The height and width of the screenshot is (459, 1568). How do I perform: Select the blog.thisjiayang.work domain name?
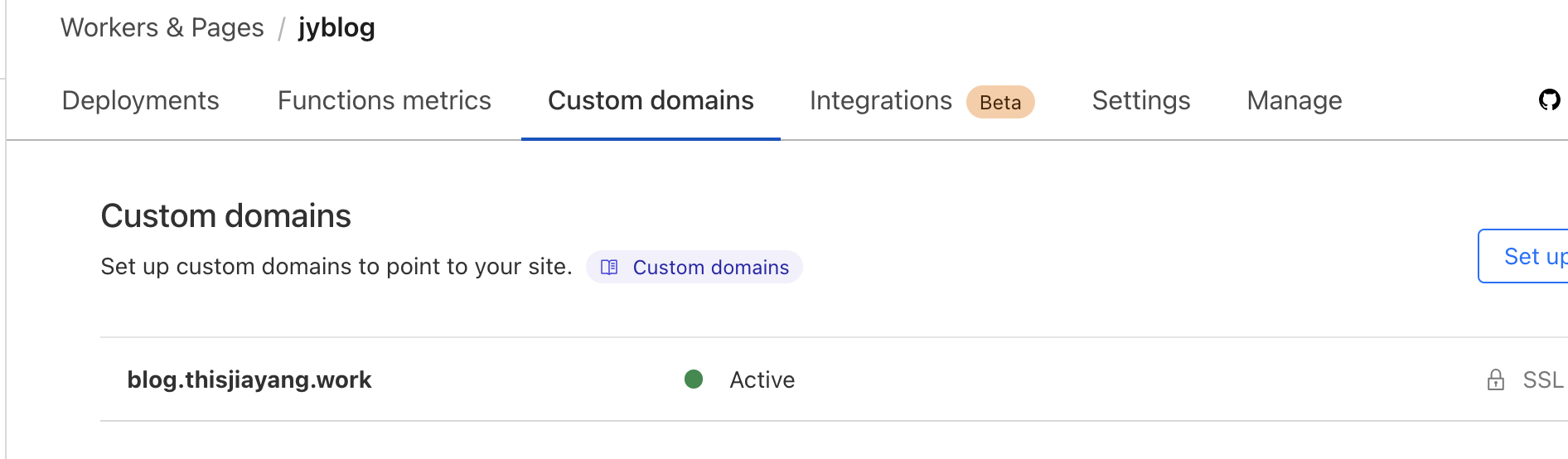[x=249, y=379]
